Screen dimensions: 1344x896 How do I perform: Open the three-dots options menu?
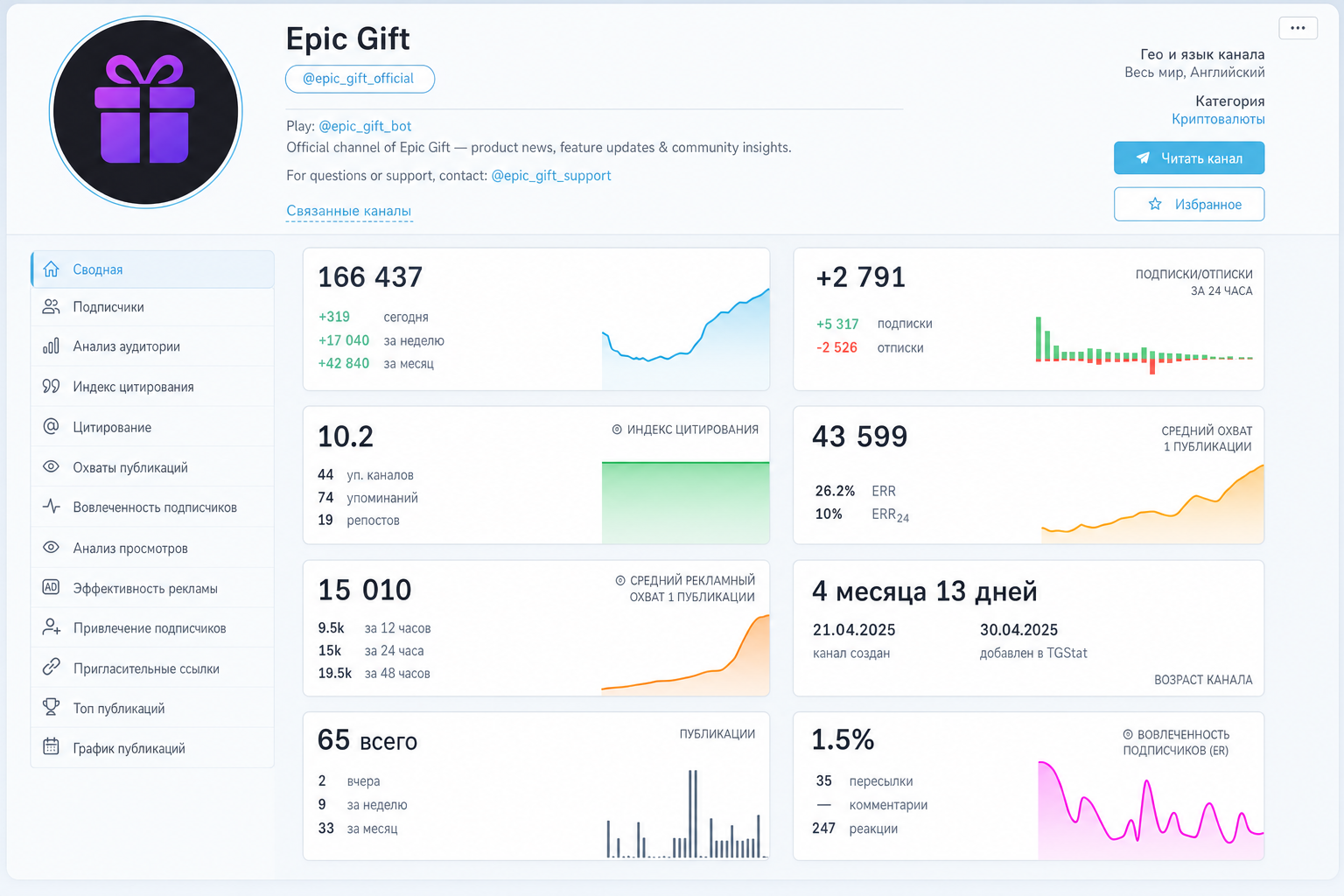[x=1298, y=28]
